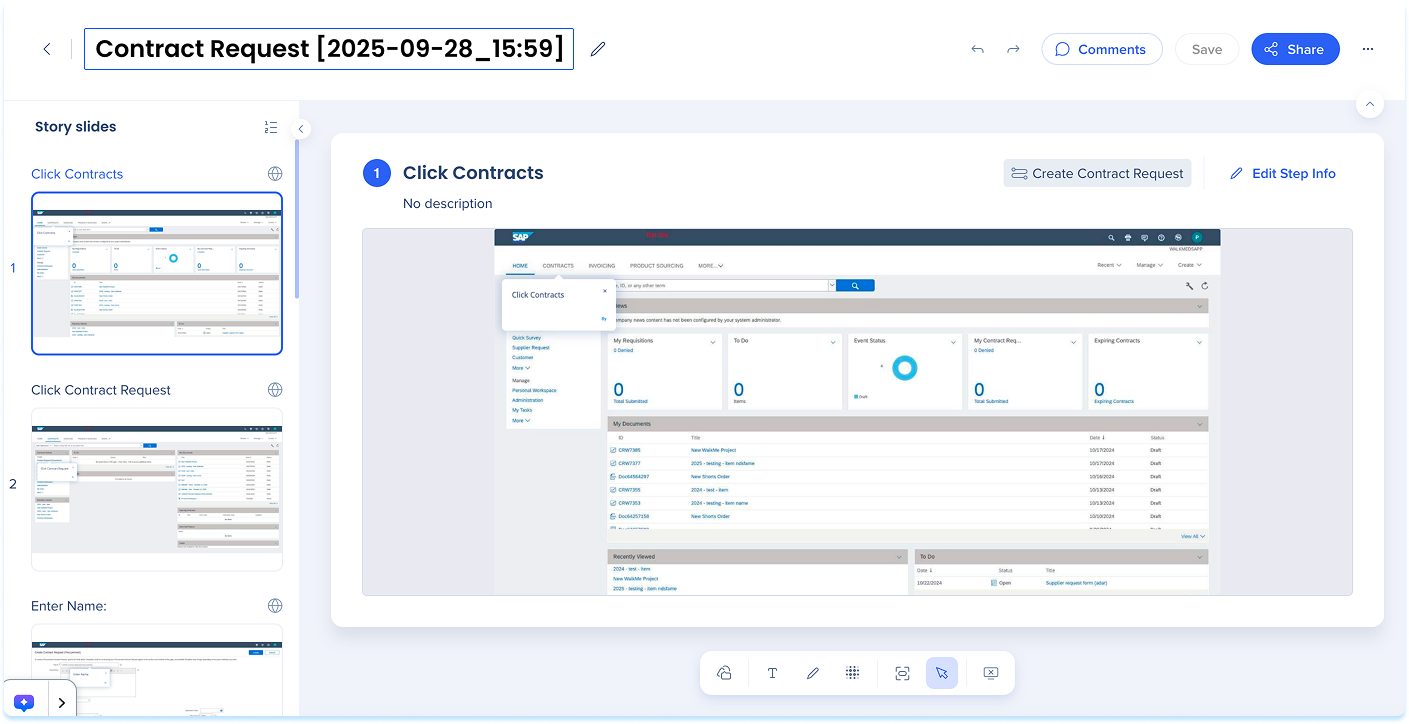Activate the element capture frame tool

(x=902, y=673)
